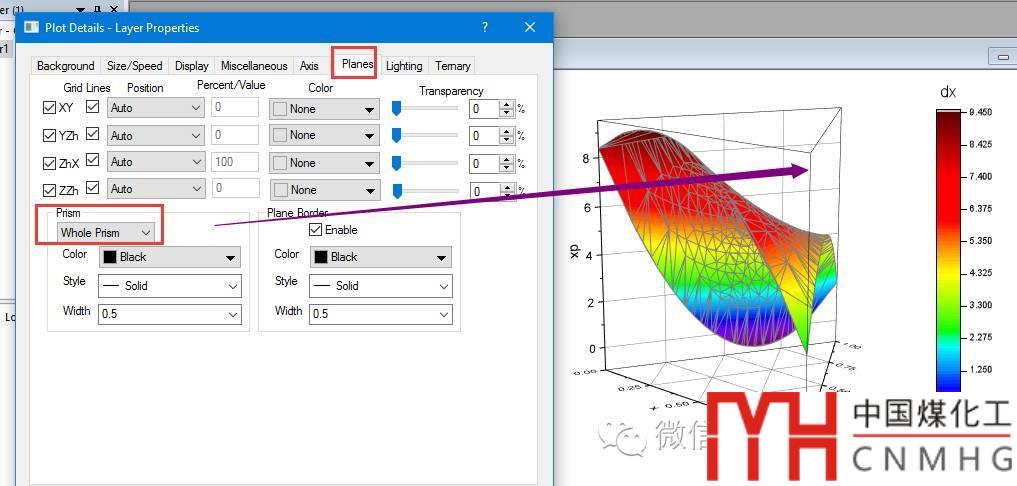Image resolution: width=1017 pixels, height=486 pixels.
Task: Open the Plane Border Width dropdown
Action: (380, 314)
